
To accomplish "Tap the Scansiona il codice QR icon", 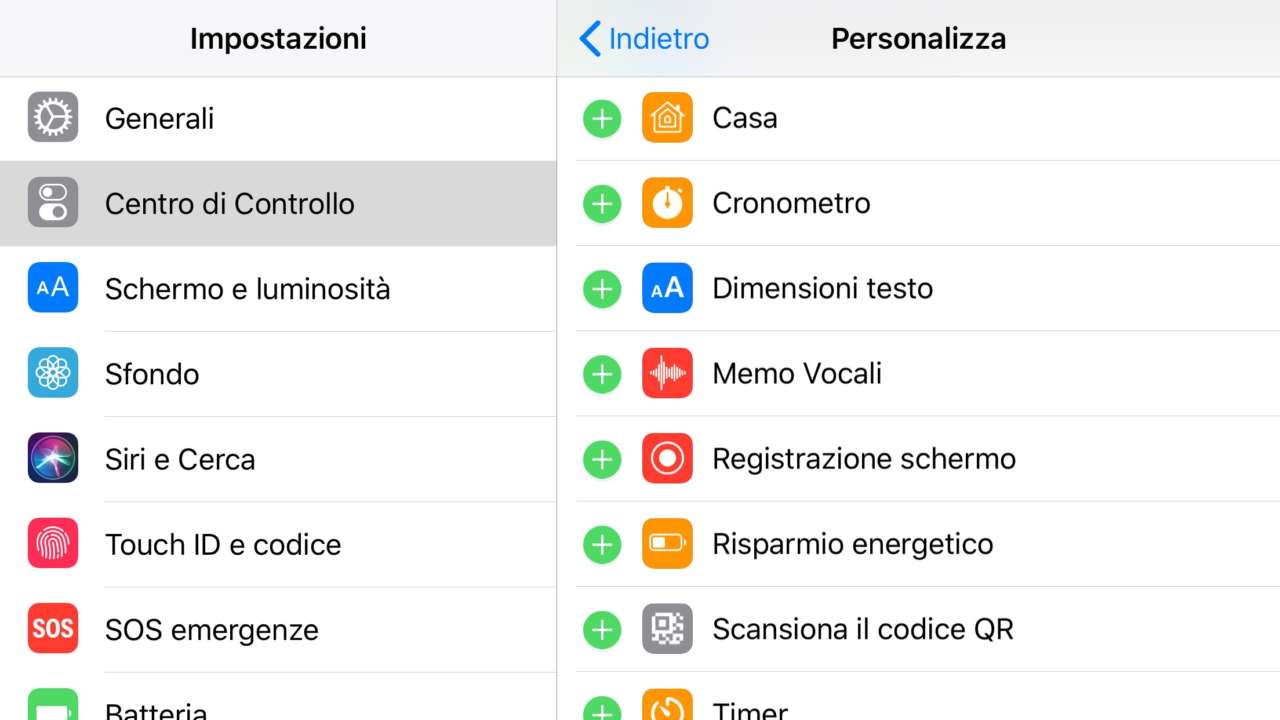I will tap(667, 629).
